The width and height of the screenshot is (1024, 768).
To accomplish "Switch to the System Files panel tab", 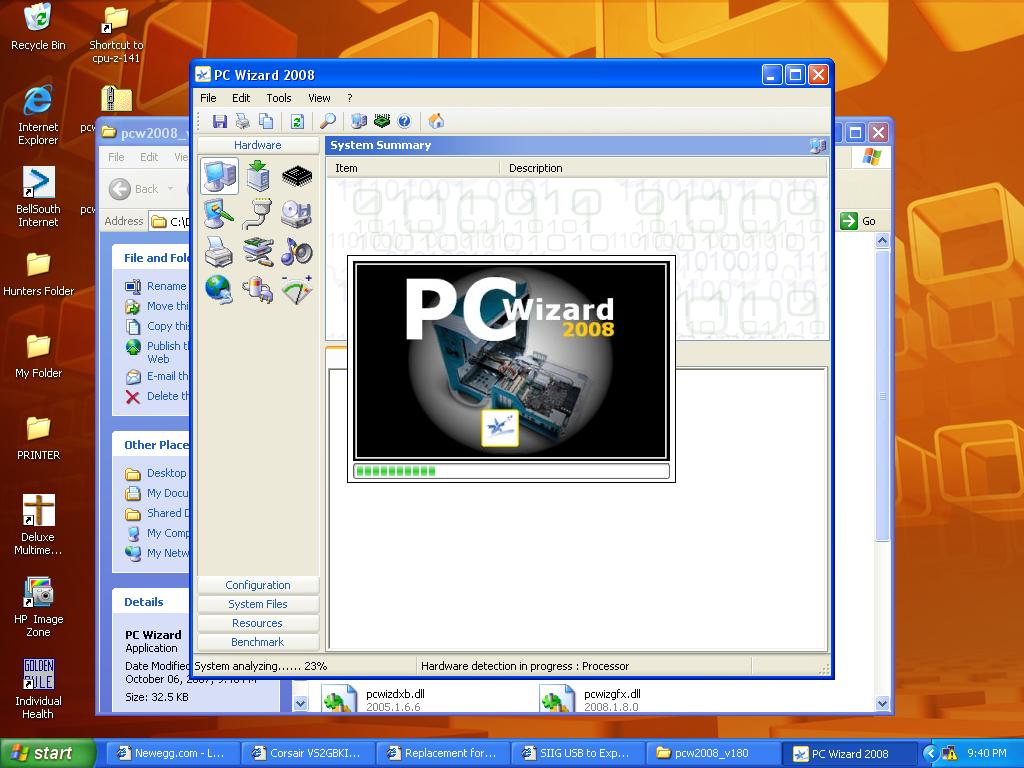I will pos(258,604).
